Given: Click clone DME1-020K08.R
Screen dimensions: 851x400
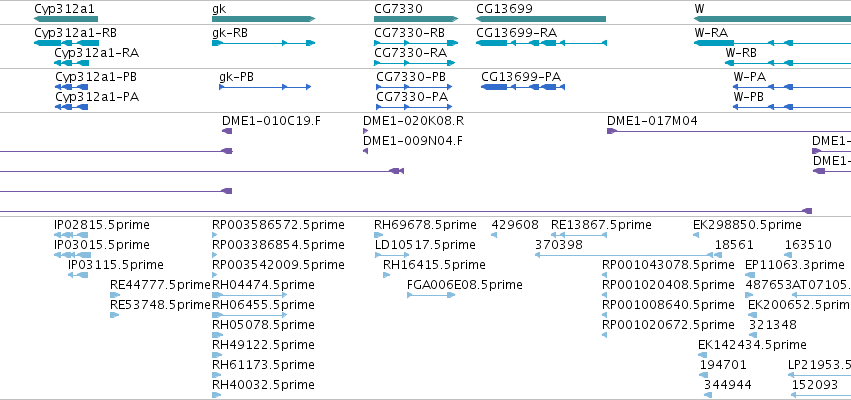Looking at the screenshot, I should coord(365,131).
